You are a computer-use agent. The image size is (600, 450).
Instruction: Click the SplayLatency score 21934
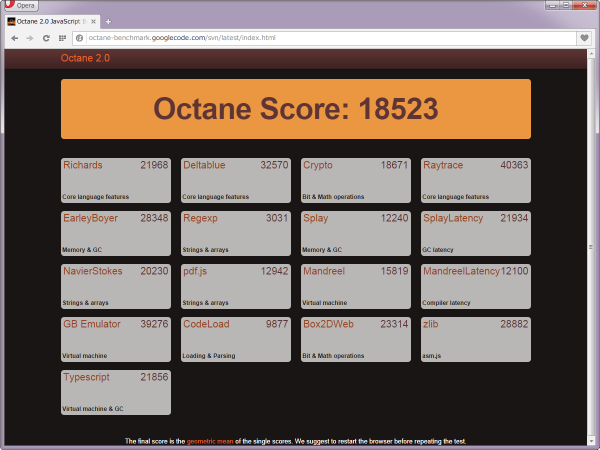514,218
